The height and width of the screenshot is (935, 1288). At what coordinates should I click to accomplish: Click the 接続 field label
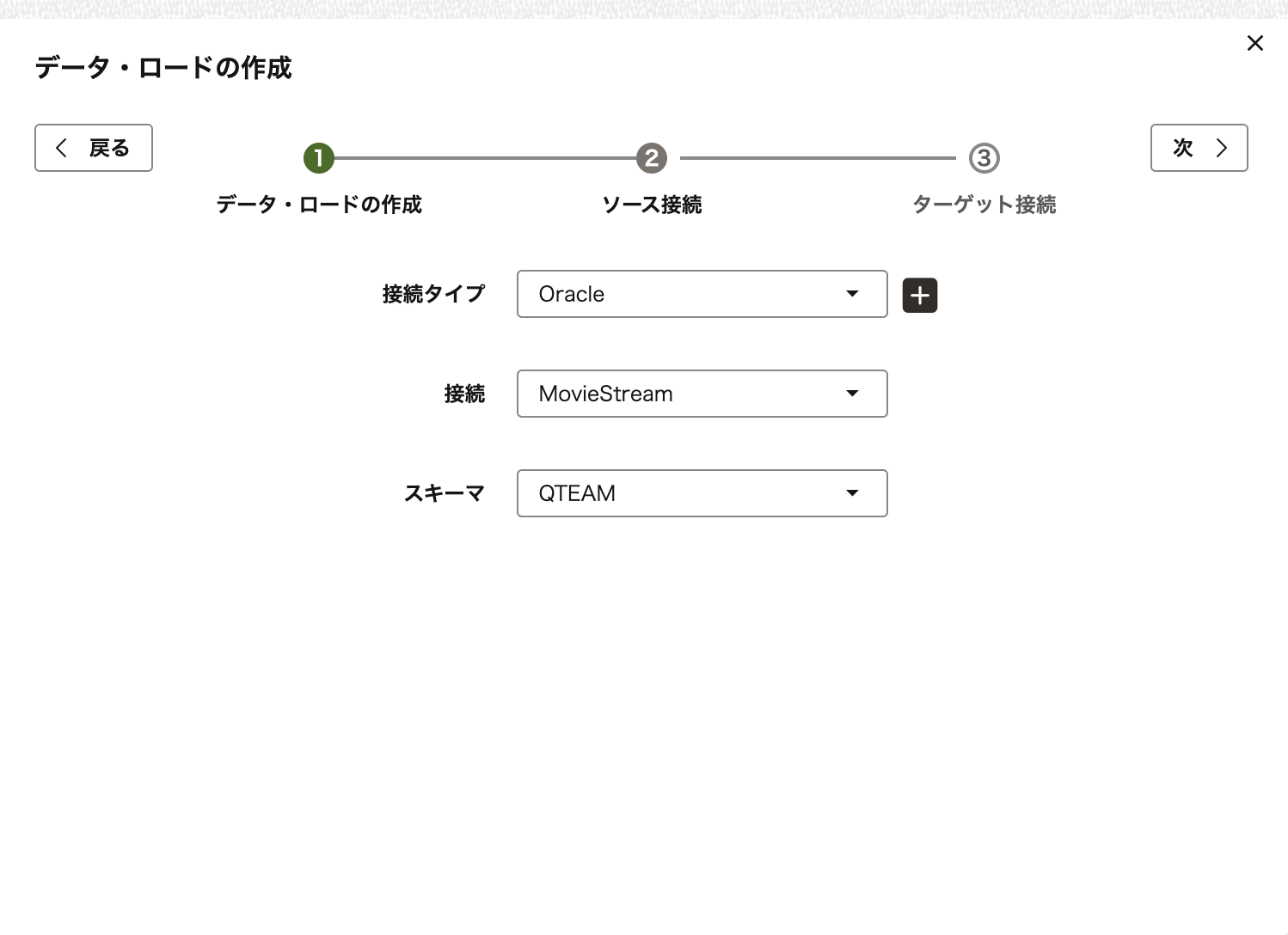coord(465,394)
